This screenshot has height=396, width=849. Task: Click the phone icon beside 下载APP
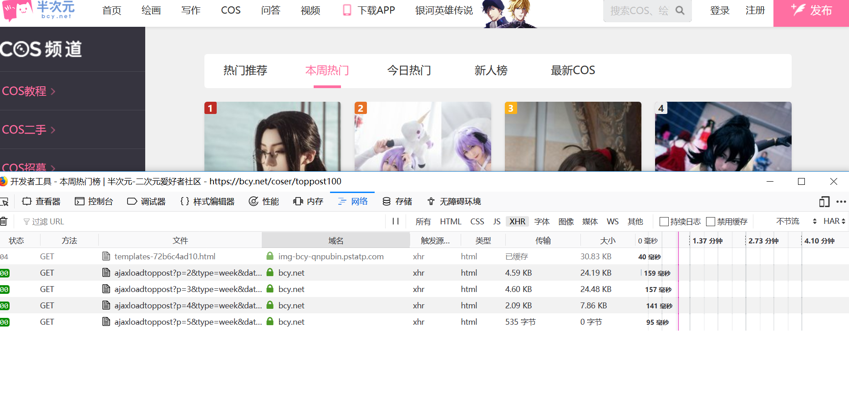[347, 10]
